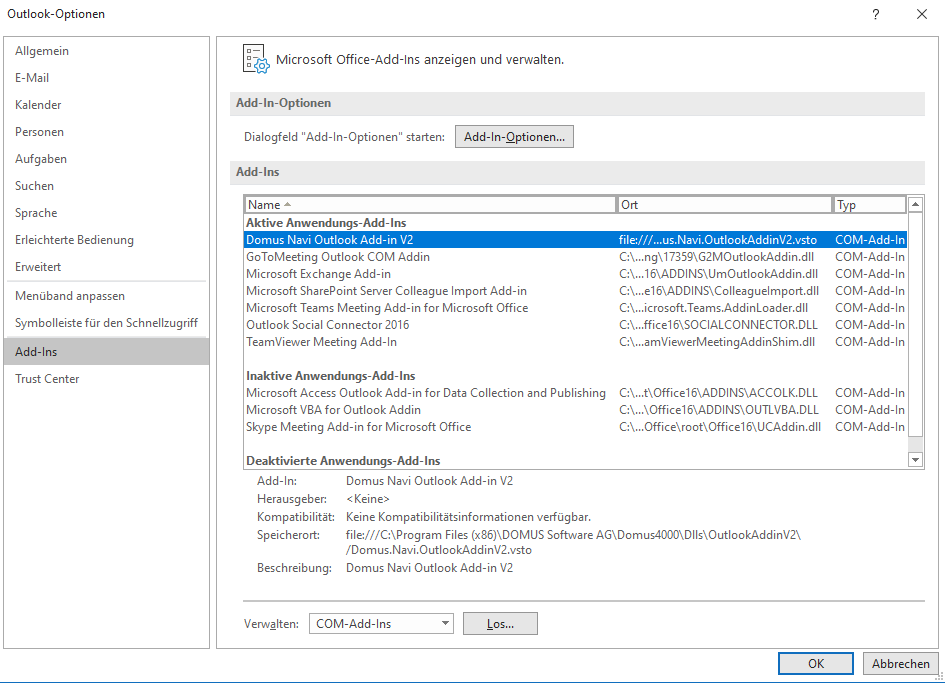The width and height of the screenshot is (945, 683).
Task: Select the Kalender category
Action: pyautogui.click(x=106, y=105)
